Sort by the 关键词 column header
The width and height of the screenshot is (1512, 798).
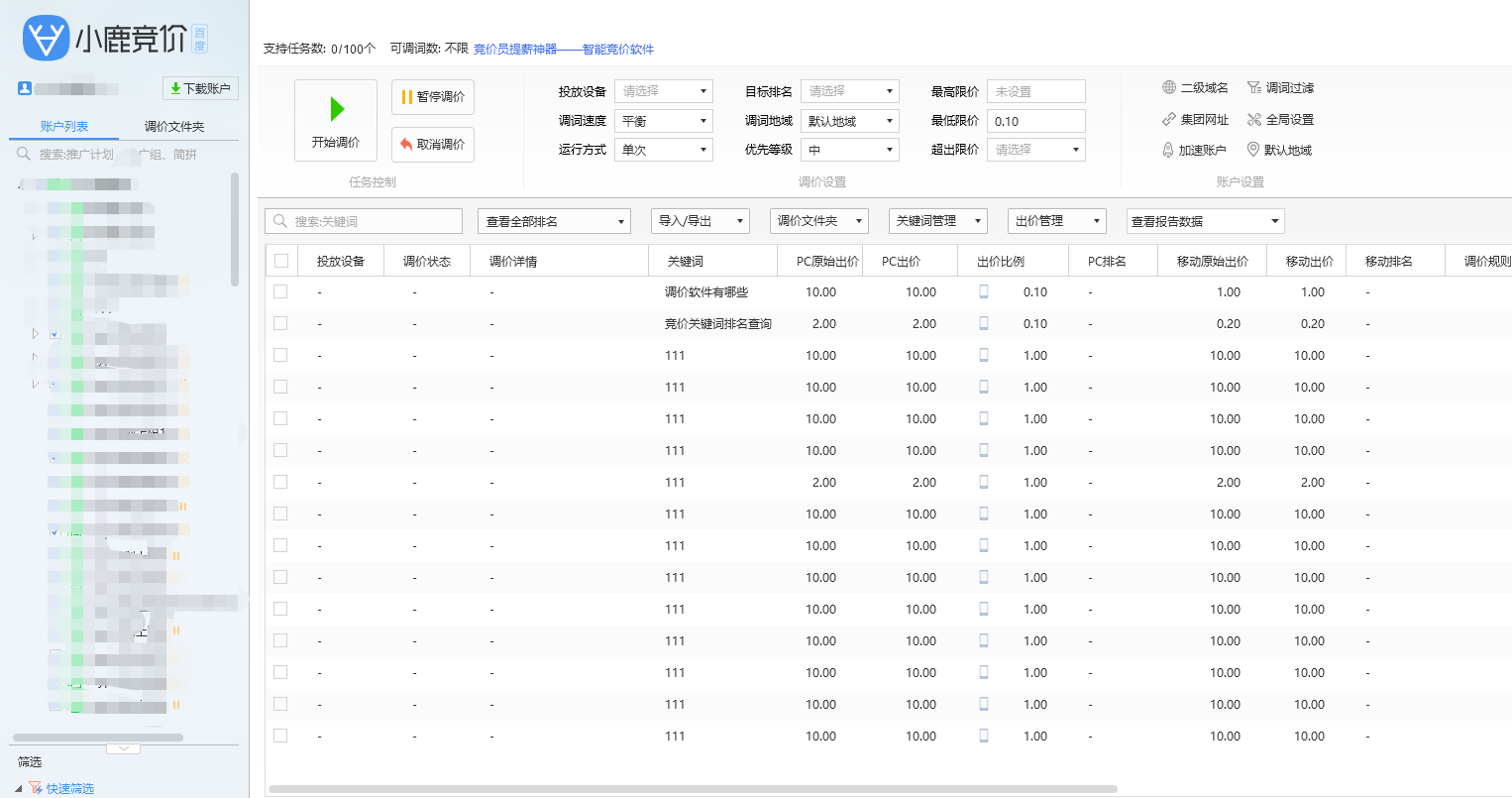[713, 261]
